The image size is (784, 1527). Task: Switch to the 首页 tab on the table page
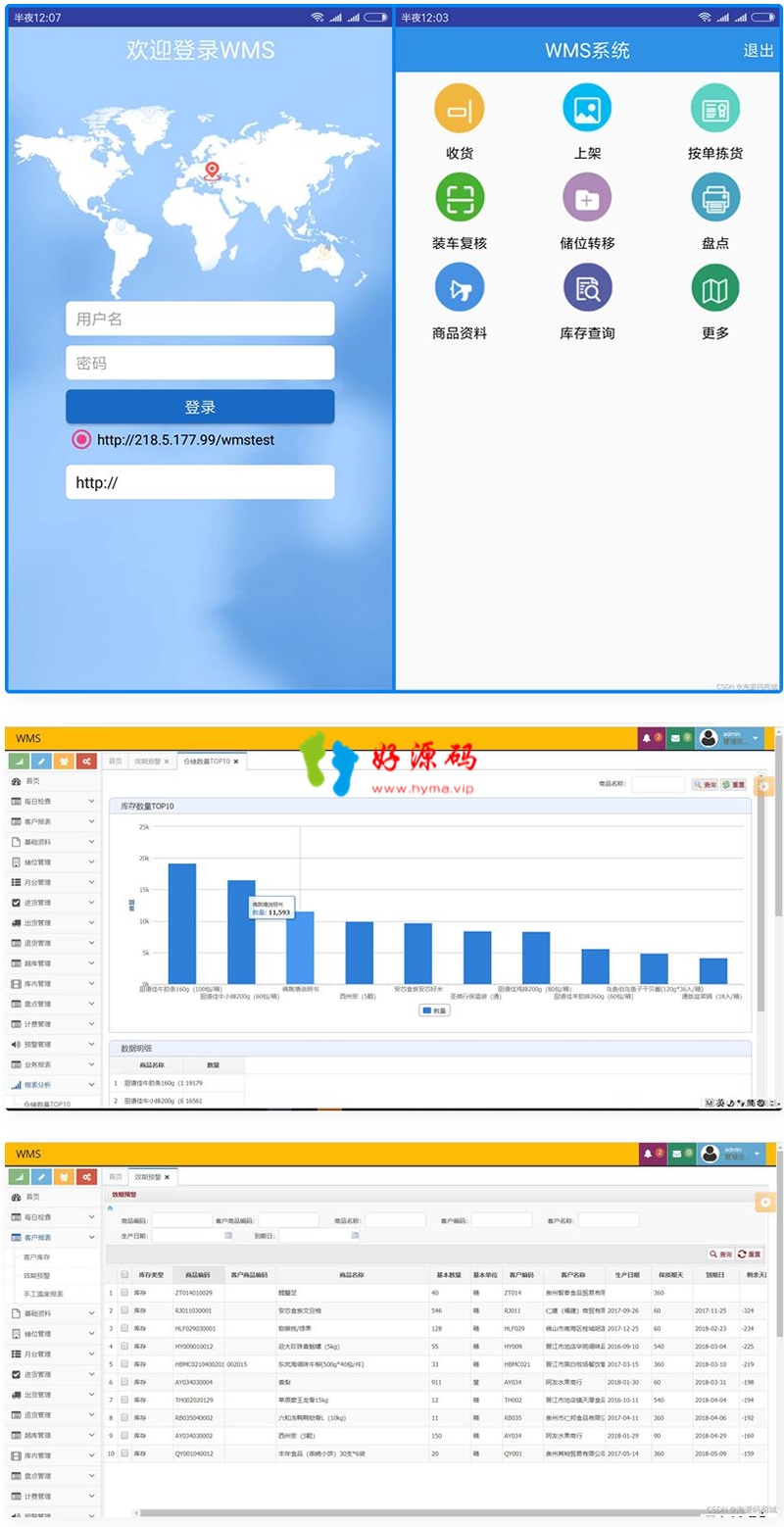(116, 1176)
